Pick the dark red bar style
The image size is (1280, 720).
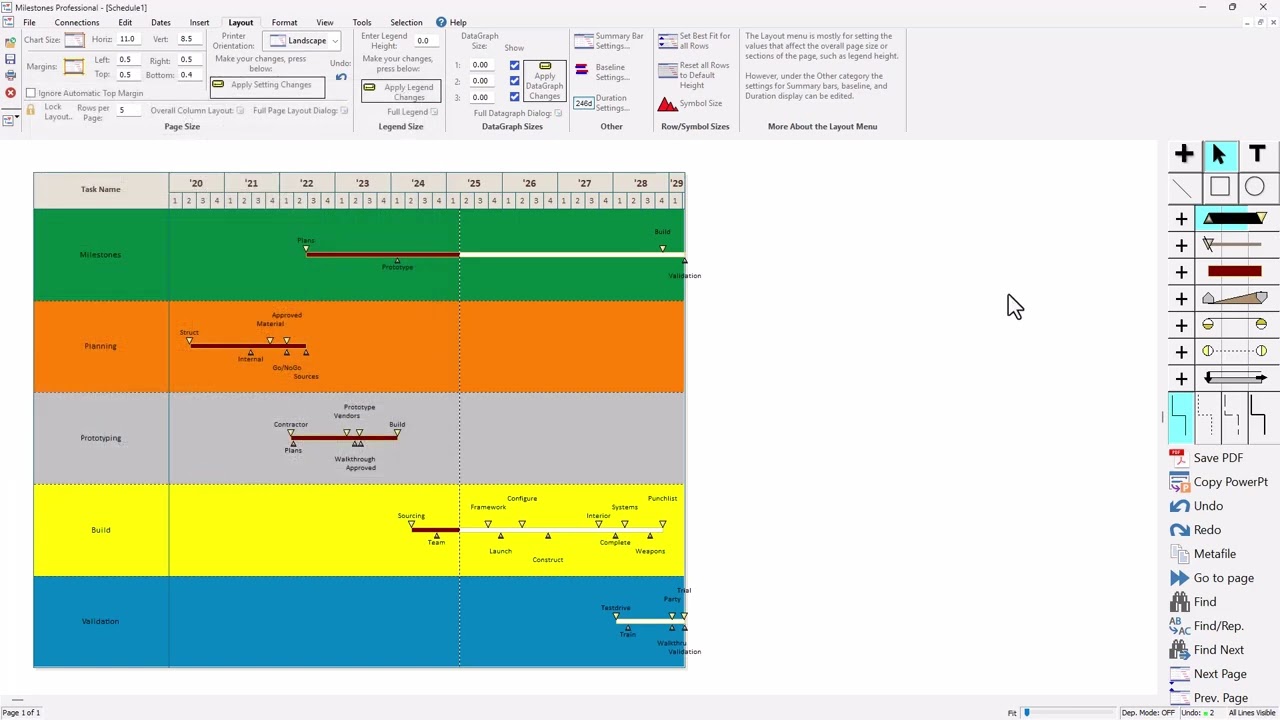click(1235, 271)
